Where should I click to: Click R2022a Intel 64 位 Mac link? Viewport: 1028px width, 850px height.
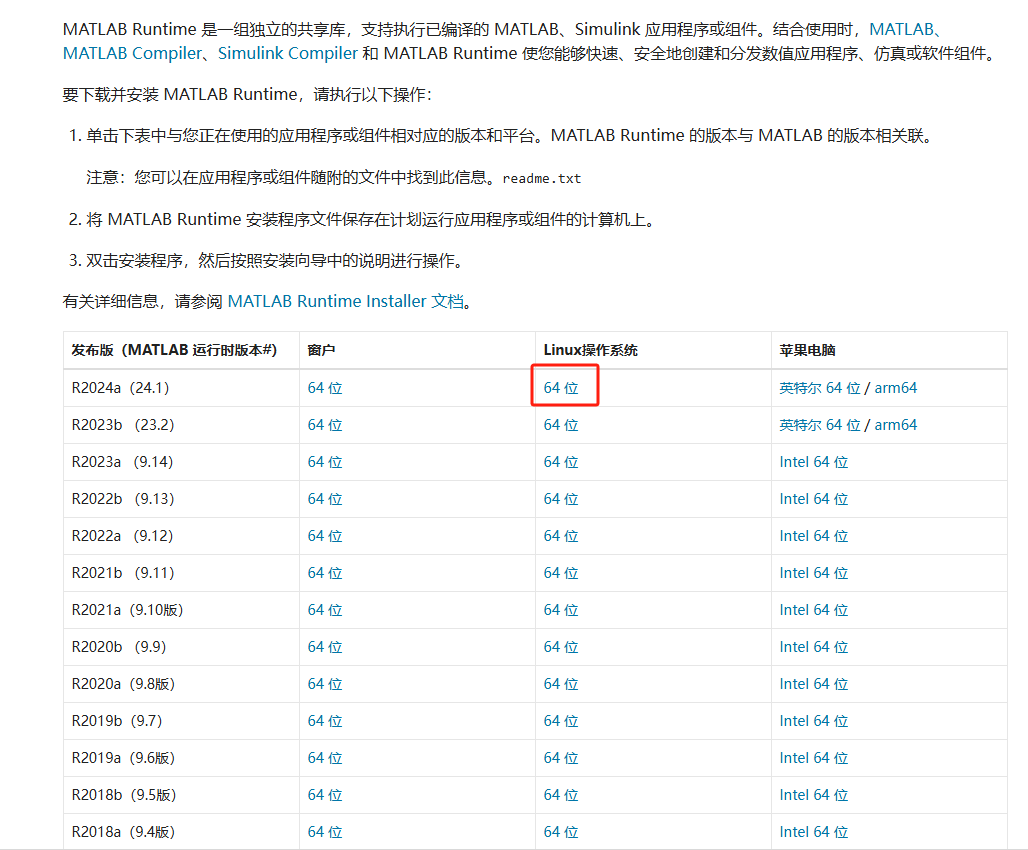(814, 536)
